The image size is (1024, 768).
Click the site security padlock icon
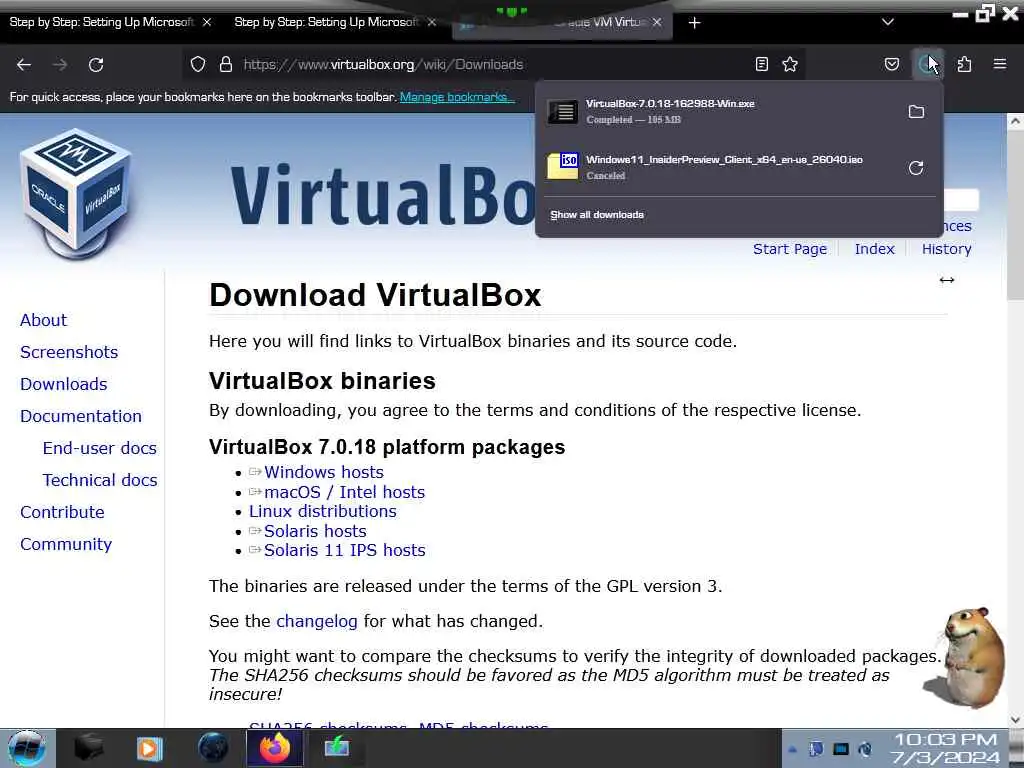coord(226,65)
